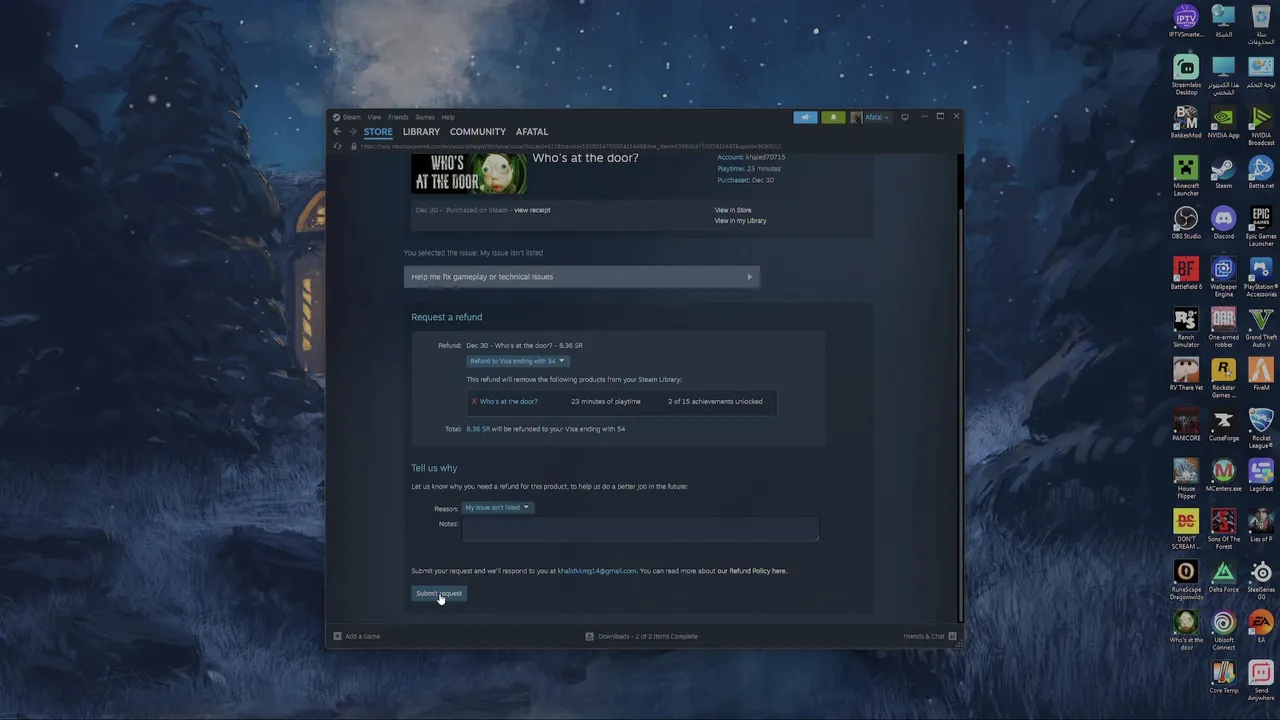1280x720 pixels.
Task: Click the Submit request button
Action: click(x=439, y=593)
